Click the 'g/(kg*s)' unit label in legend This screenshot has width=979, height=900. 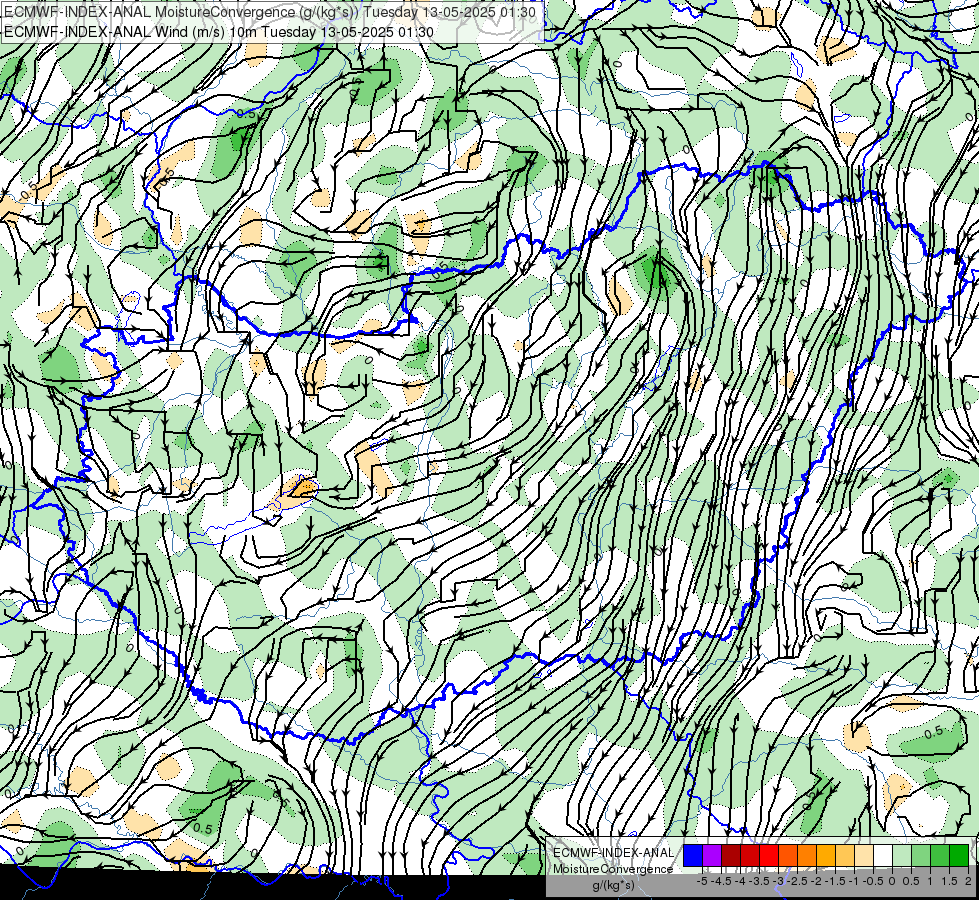[x=613, y=885]
